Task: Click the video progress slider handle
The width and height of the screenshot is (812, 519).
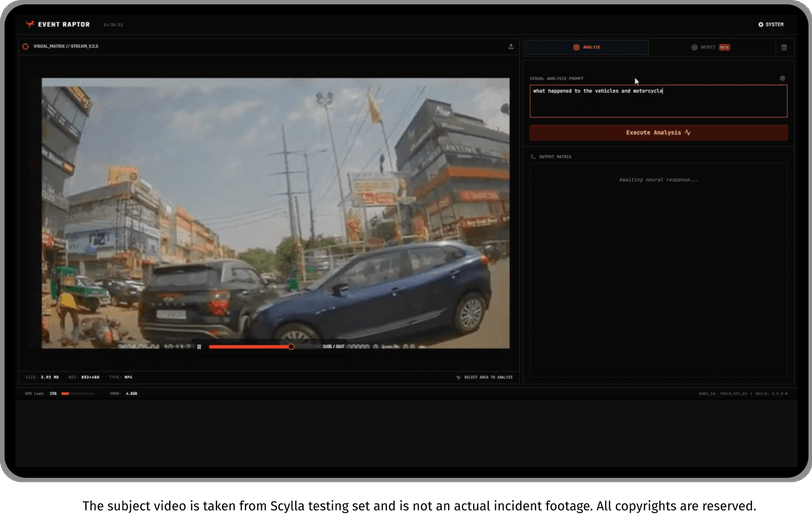Action: pos(291,347)
